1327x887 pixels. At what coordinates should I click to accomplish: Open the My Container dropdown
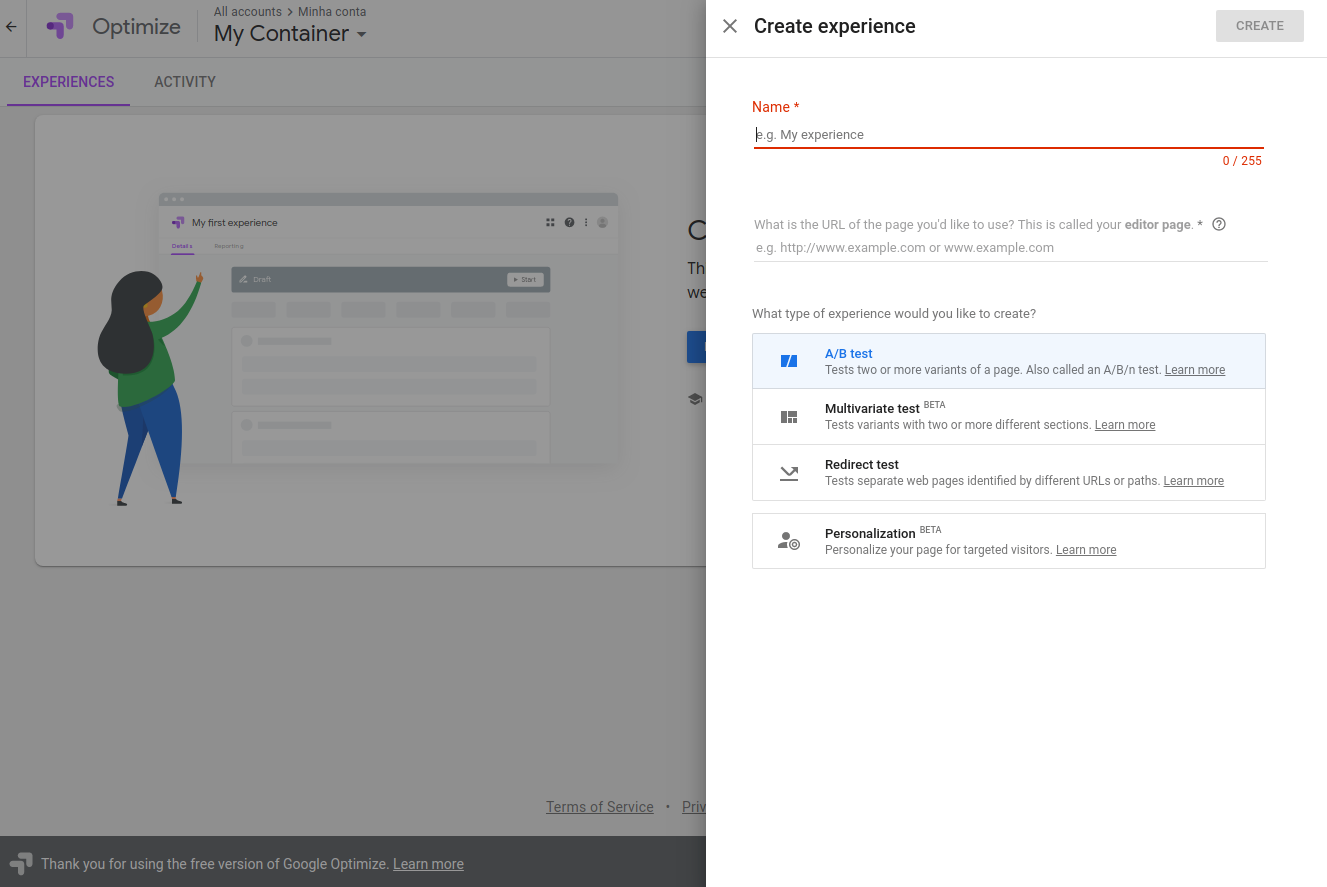290,34
